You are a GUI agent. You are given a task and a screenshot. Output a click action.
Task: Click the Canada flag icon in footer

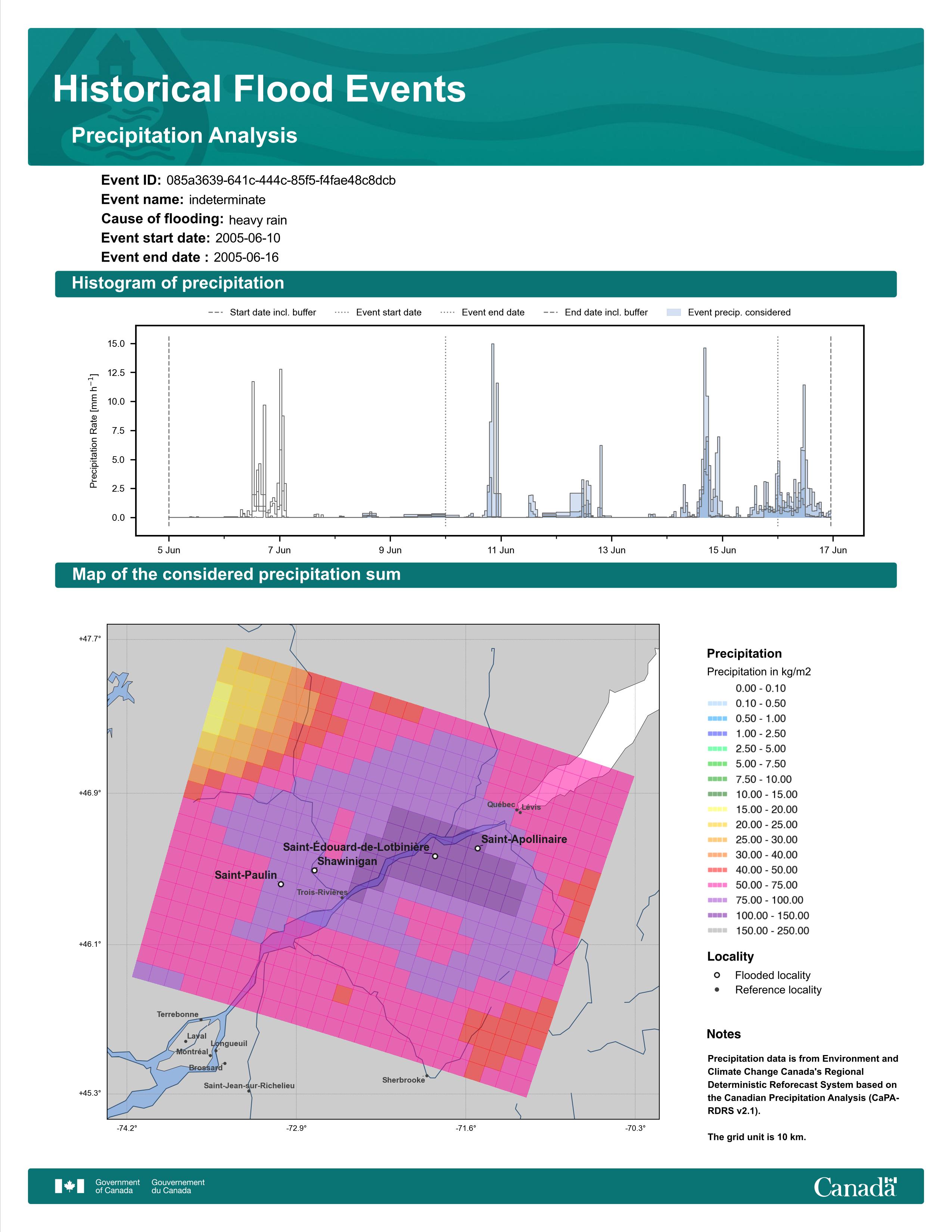[69, 1186]
